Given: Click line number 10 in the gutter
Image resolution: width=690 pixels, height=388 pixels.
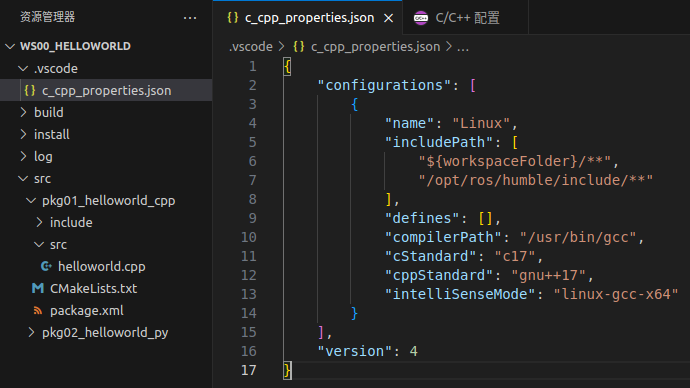Looking at the screenshot, I should [249, 237].
